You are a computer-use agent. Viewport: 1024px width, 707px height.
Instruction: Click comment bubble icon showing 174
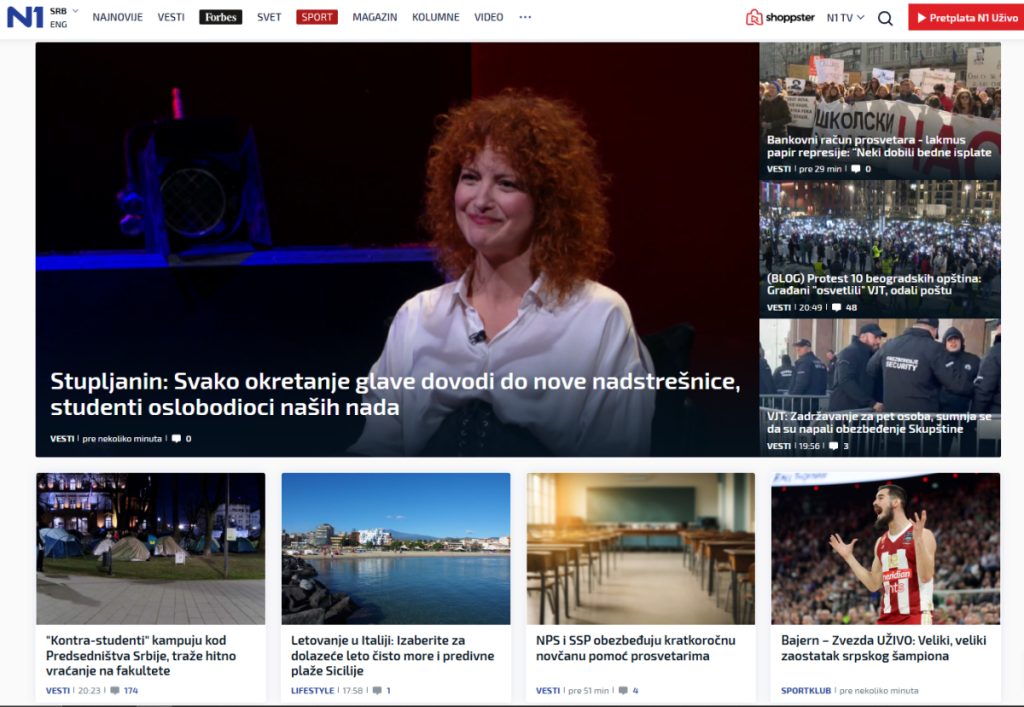tap(115, 691)
